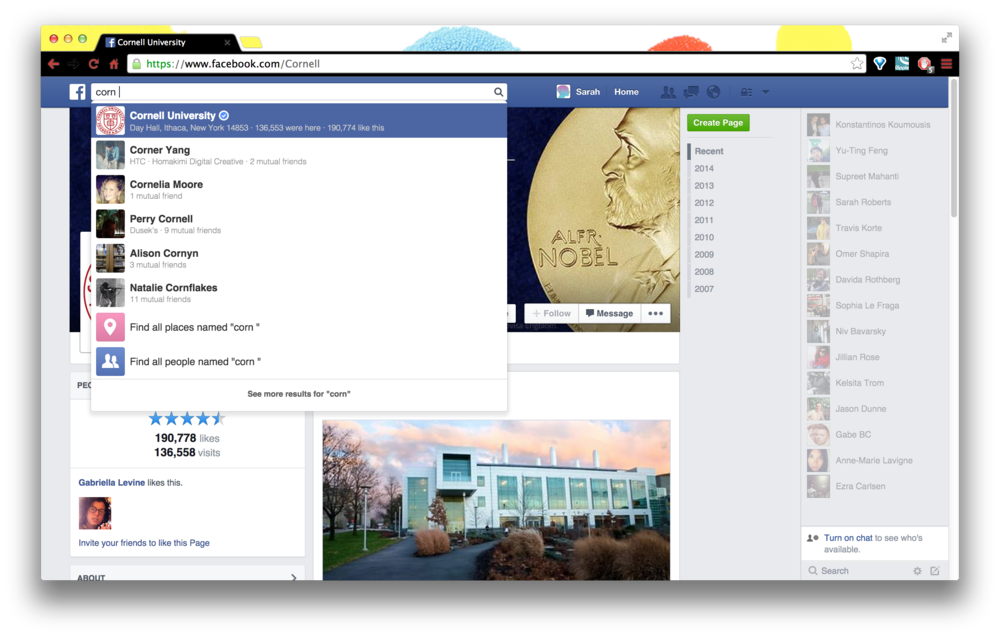This screenshot has width=1000, height=637.
Task: Click the Facebook logo icon
Action: pos(77,92)
